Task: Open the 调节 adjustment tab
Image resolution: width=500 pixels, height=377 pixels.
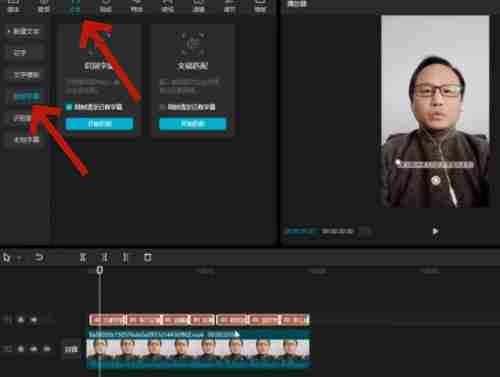Action: [229, 6]
